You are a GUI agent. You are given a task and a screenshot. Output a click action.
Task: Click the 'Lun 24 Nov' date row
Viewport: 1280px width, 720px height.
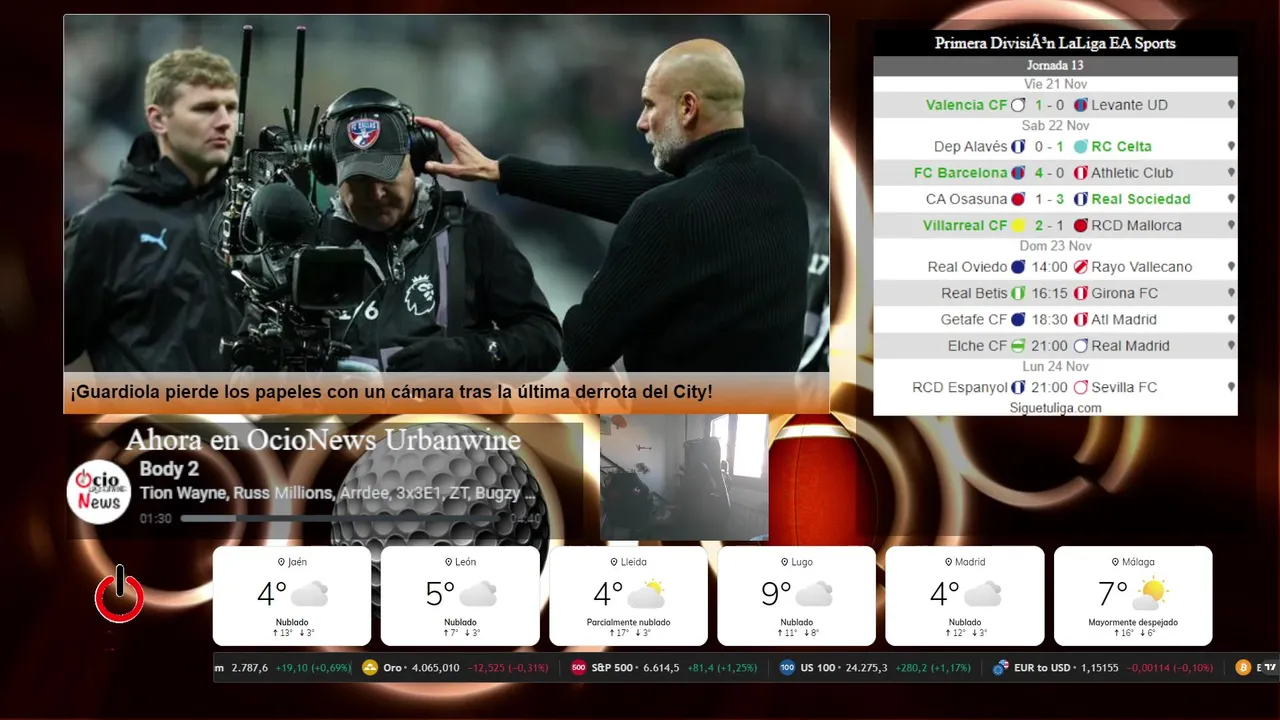tap(1055, 366)
